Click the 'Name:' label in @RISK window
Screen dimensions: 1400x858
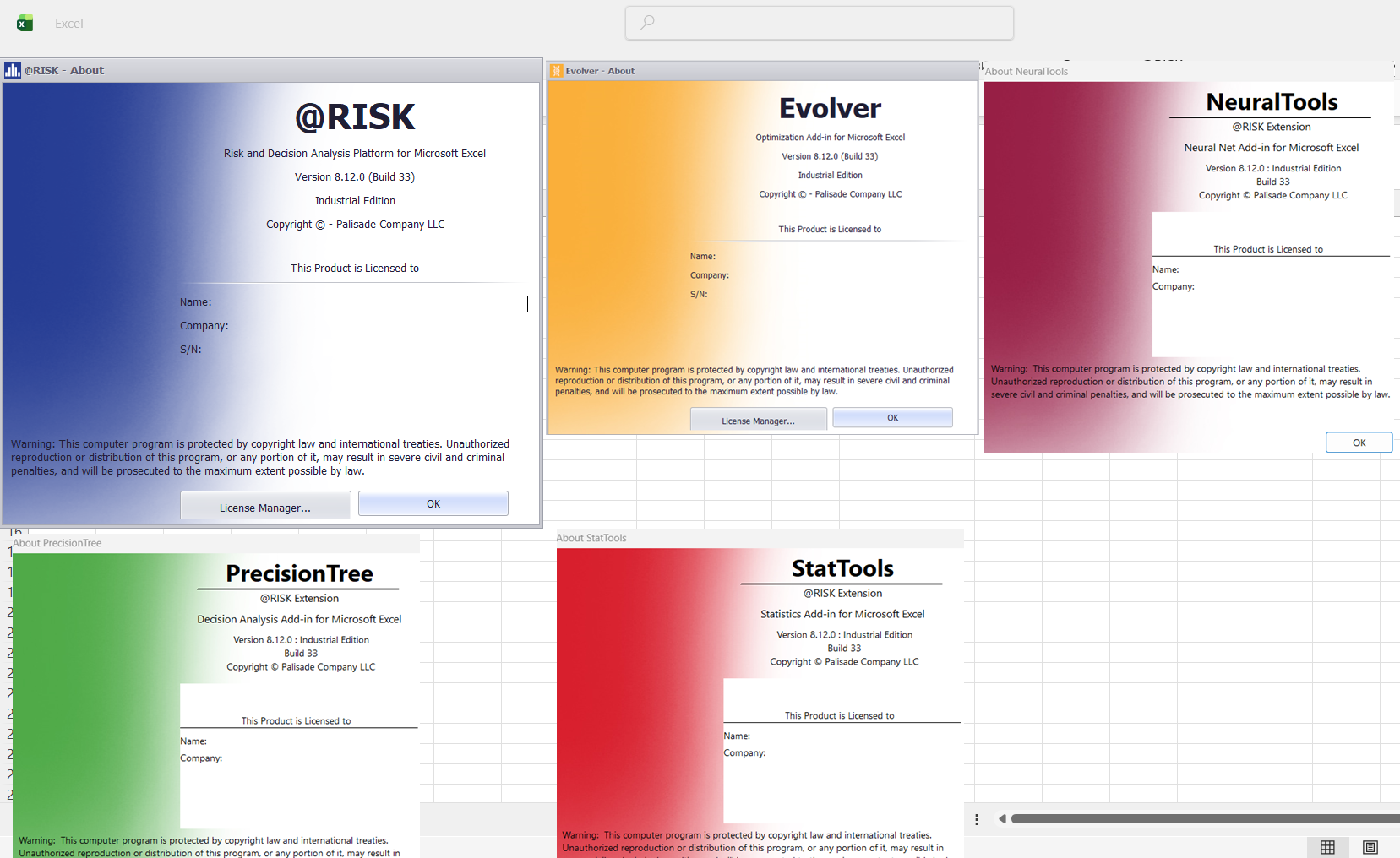195,301
